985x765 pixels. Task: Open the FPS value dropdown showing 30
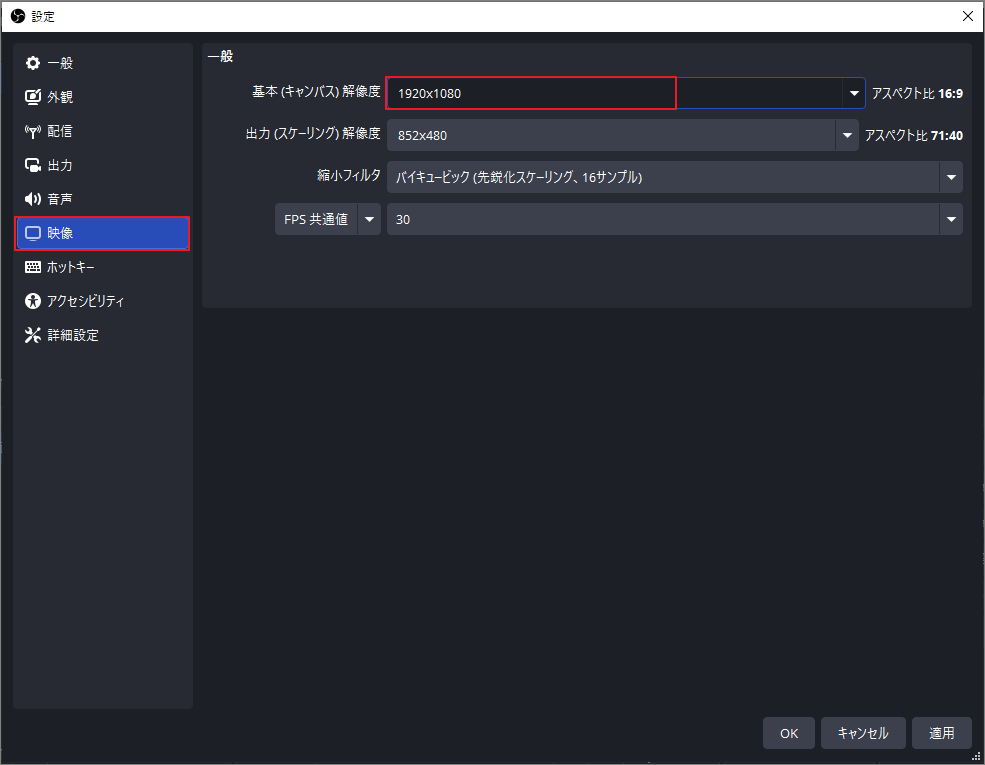pyautogui.click(x=951, y=219)
